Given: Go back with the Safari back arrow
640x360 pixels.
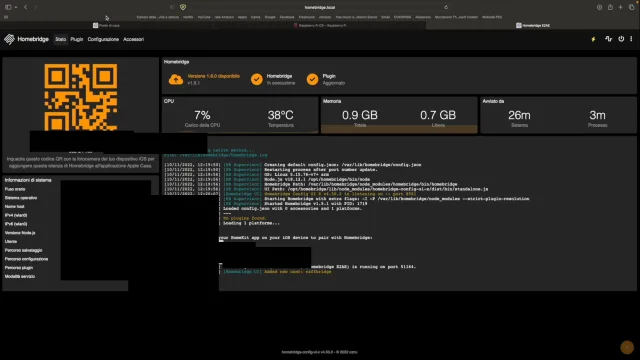Looking at the screenshot, I should tap(25, 7).
